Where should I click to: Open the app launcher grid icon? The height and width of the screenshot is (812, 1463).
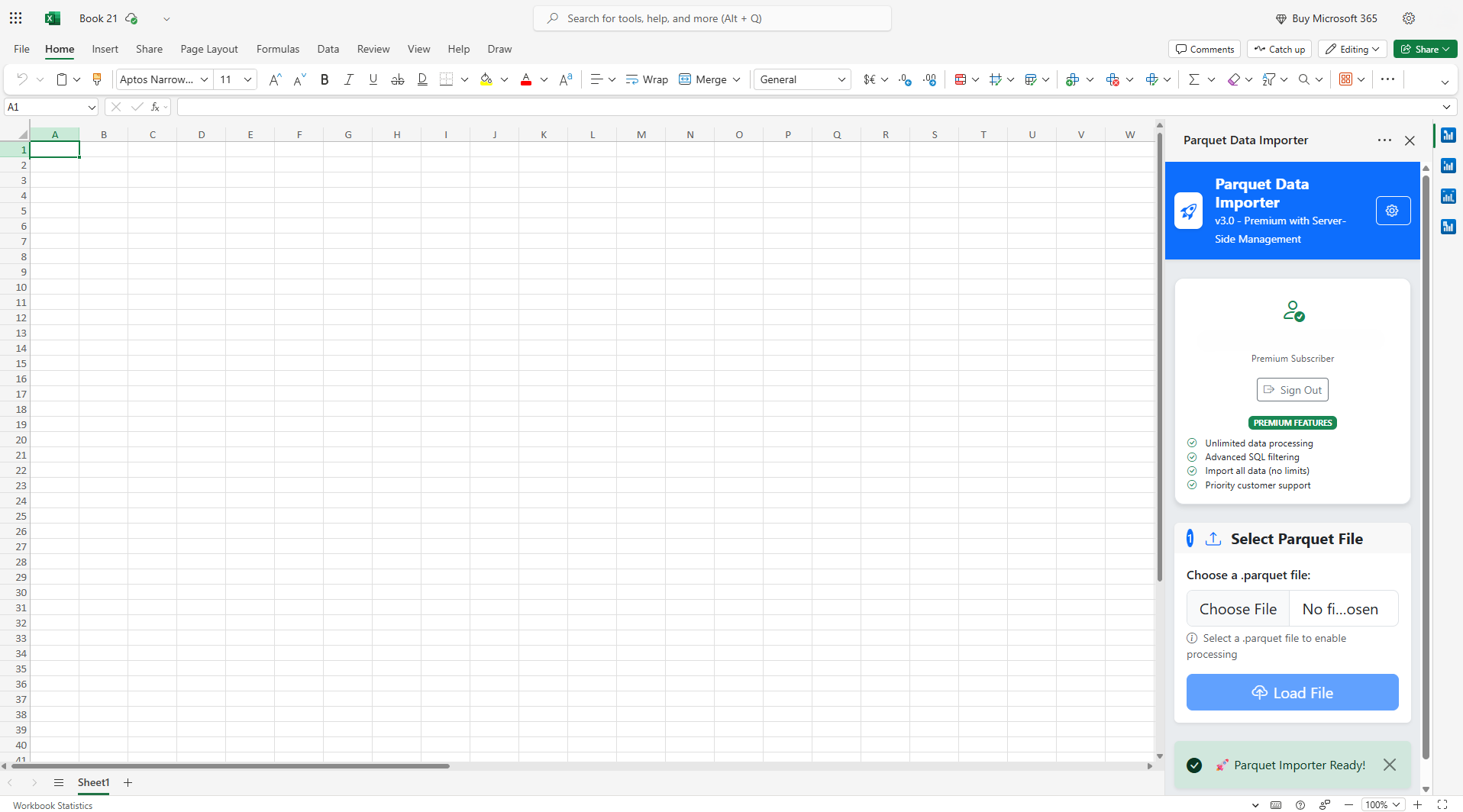pos(16,18)
